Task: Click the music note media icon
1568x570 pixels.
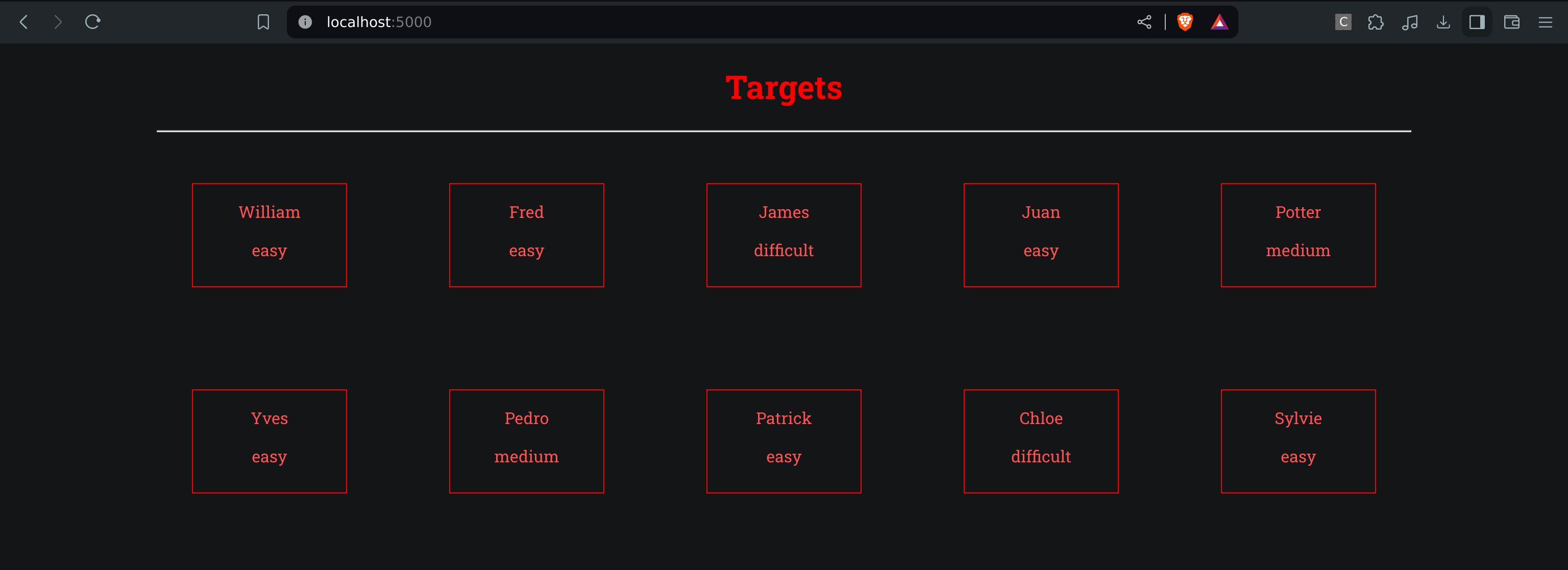Action: click(1410, 22)
